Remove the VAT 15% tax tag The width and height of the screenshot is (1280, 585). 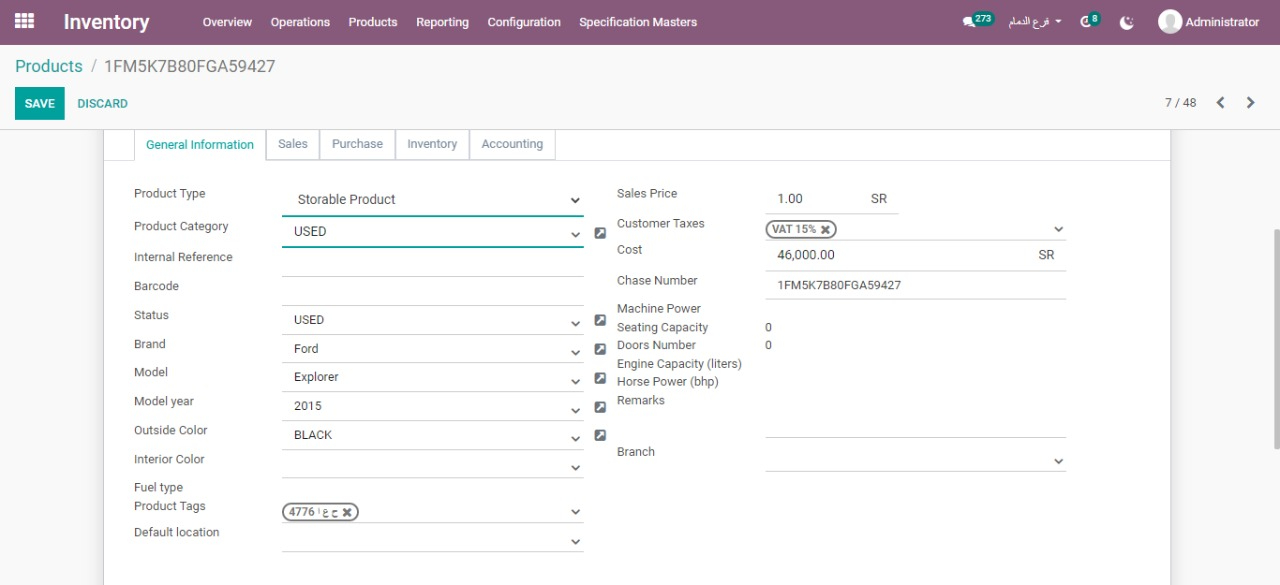coord(825,229)
